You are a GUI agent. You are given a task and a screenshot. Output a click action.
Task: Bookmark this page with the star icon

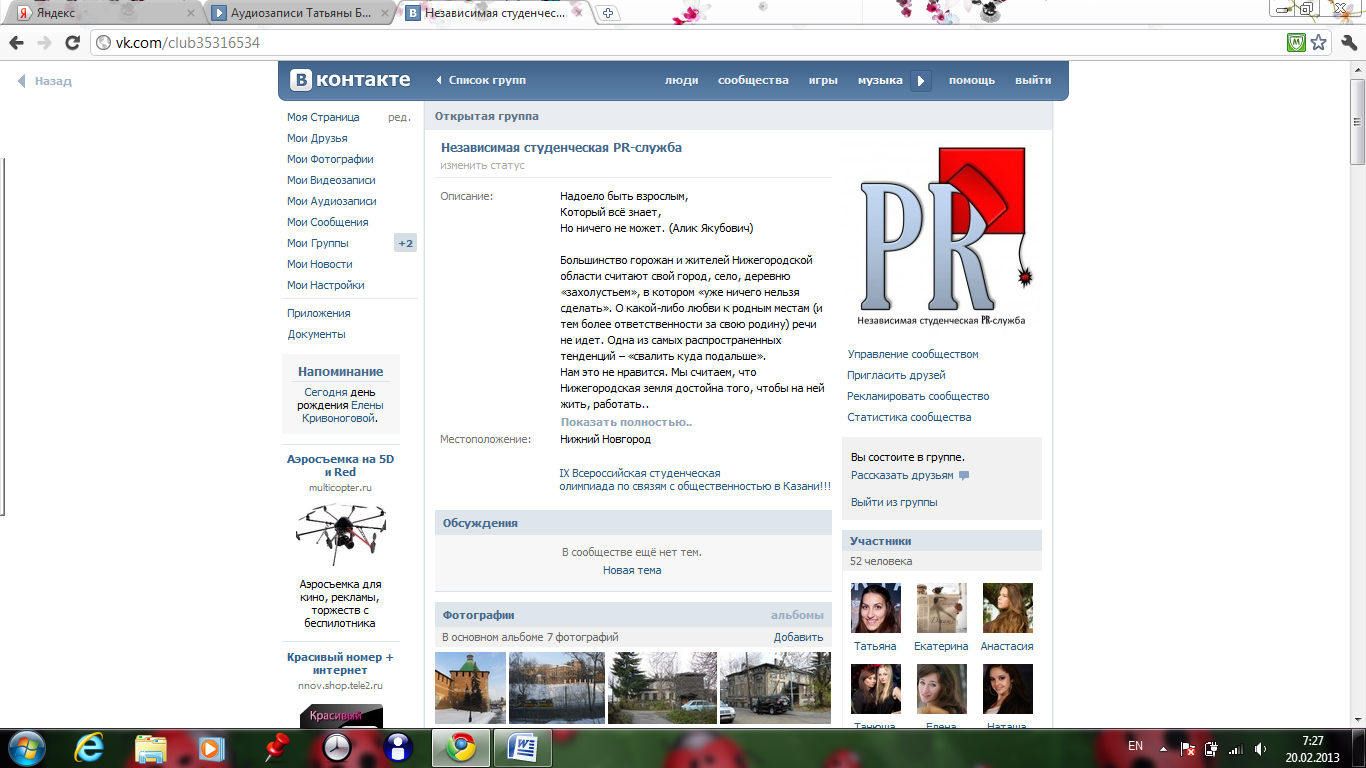click(1319, 43)
